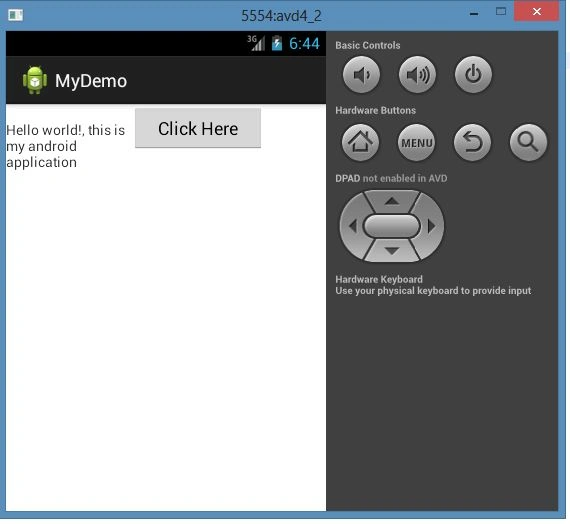Tap the emulator power button
The width and height of the screenshot is (570, 524).
point(473,75)
